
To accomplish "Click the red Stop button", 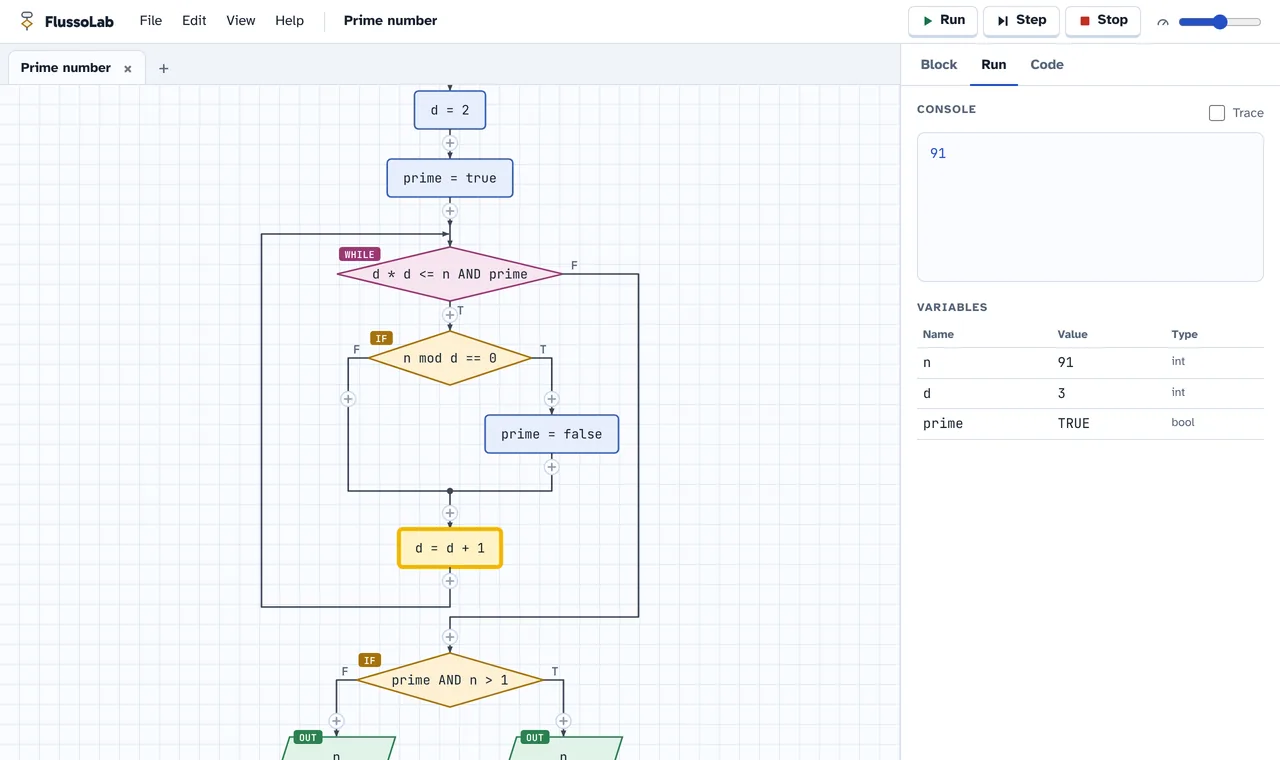I will click(1103, 20).
